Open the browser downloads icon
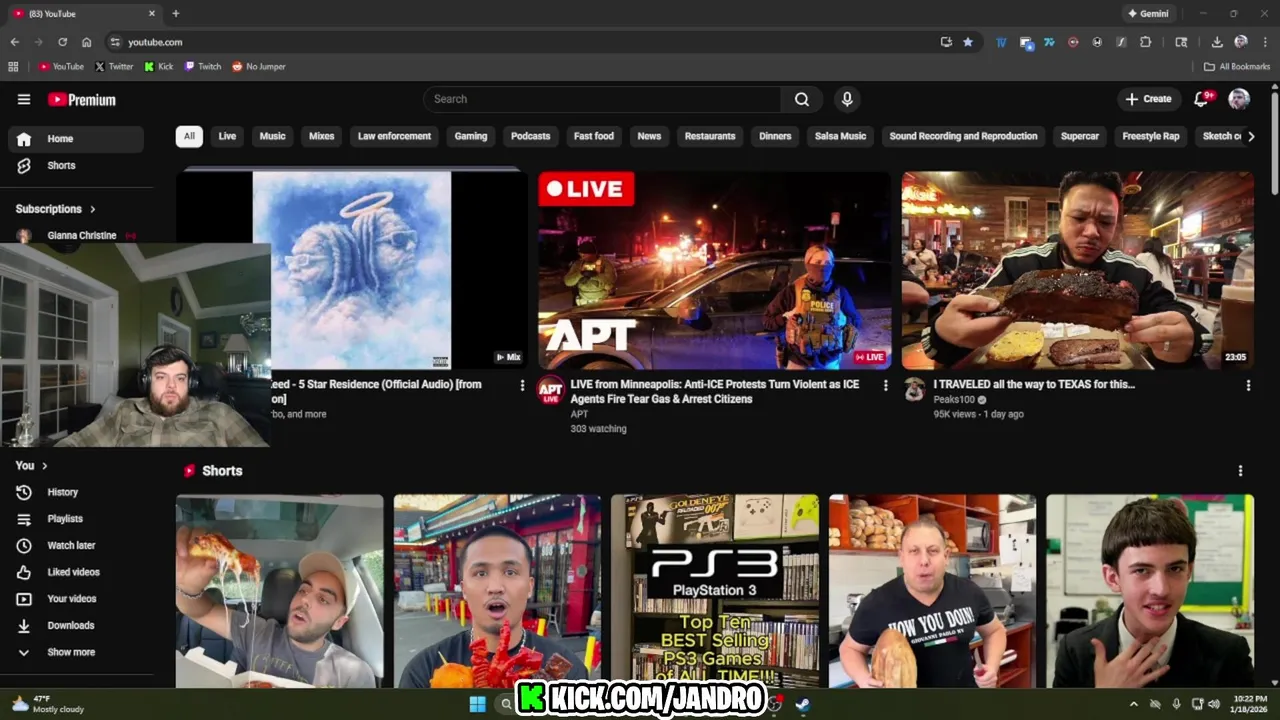The height and width of the screenshot is (720, 1280). [1217, 42]
